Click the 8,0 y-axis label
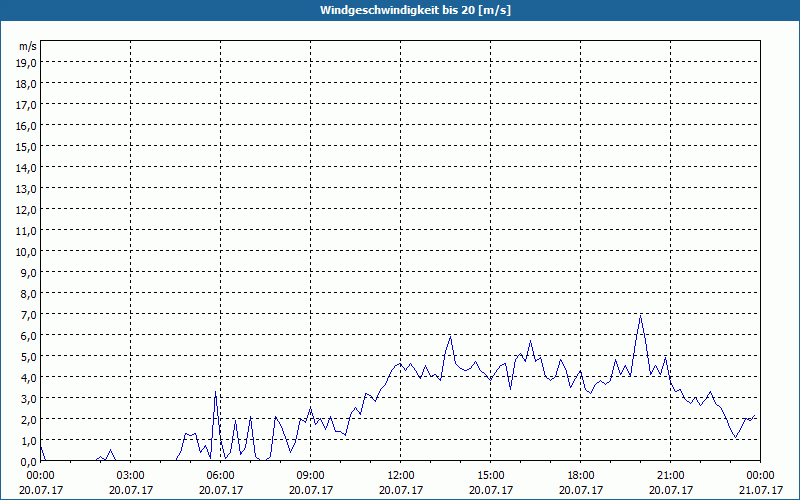Screen dimensions: 800x500 click(28, 294)
